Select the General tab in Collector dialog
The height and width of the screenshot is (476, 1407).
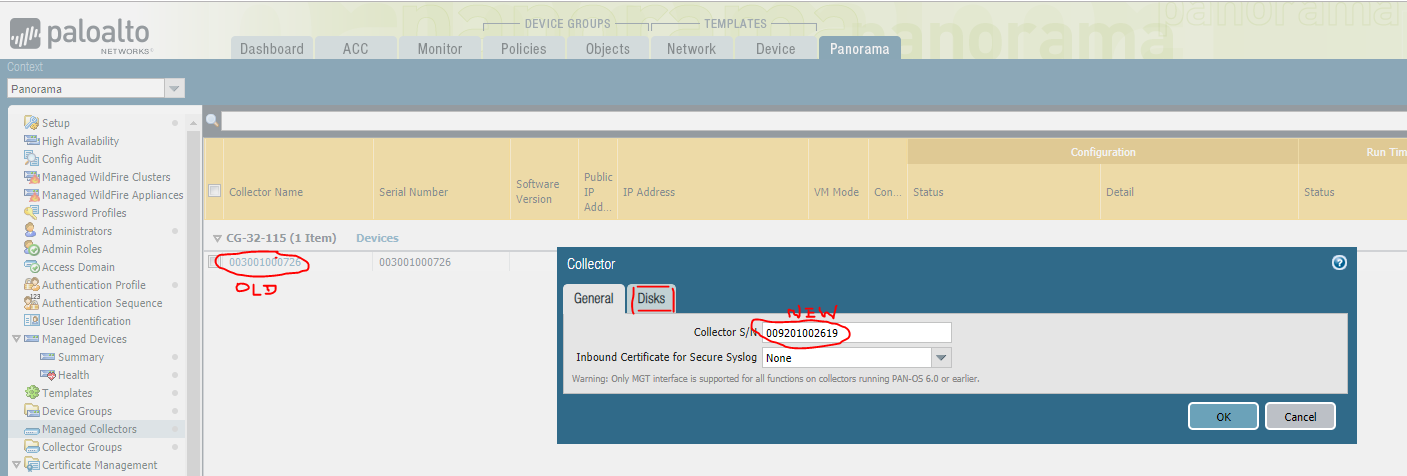pos(594,299)
